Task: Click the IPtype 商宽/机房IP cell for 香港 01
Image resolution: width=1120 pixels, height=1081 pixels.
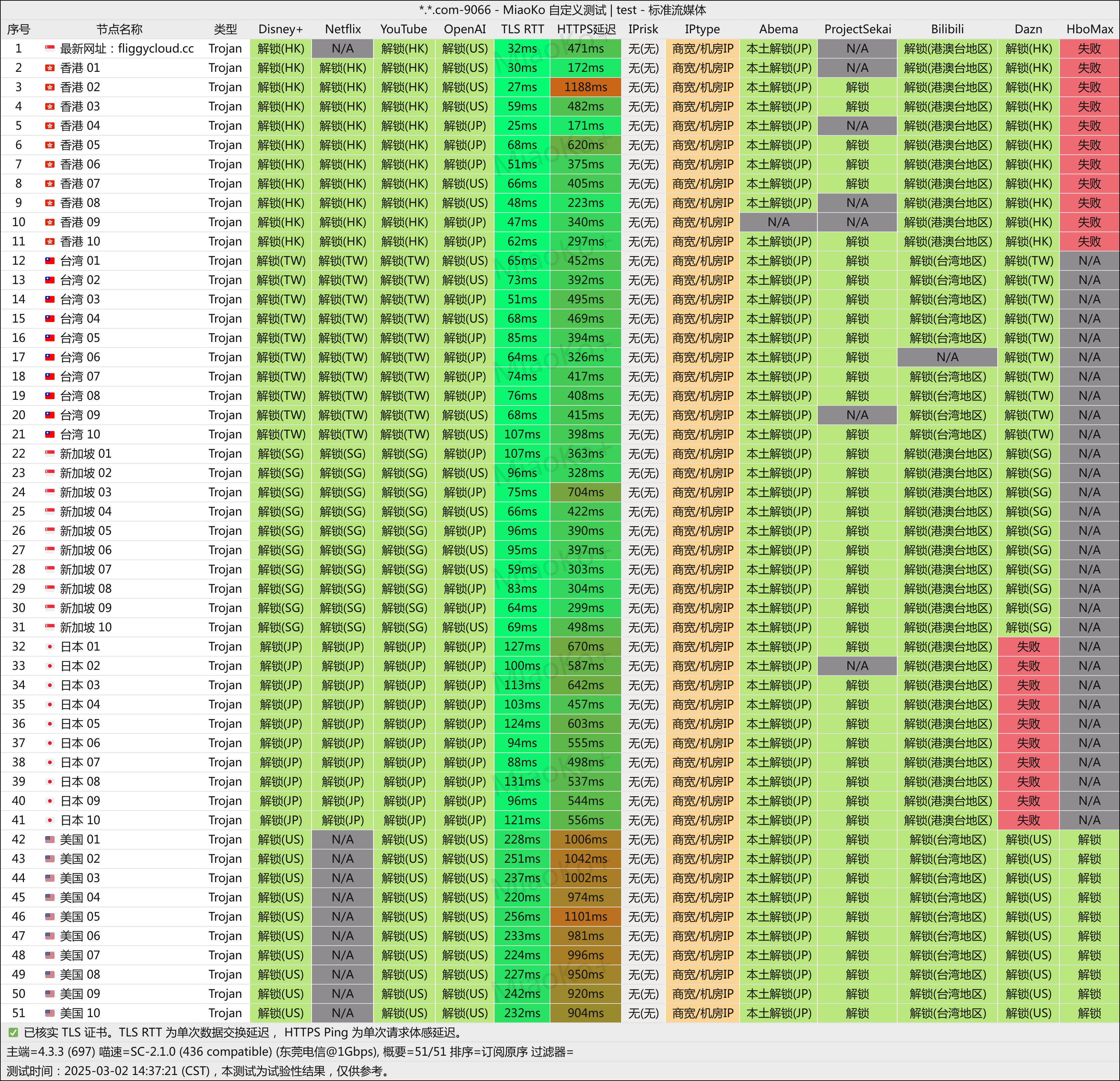Action: 702,68
